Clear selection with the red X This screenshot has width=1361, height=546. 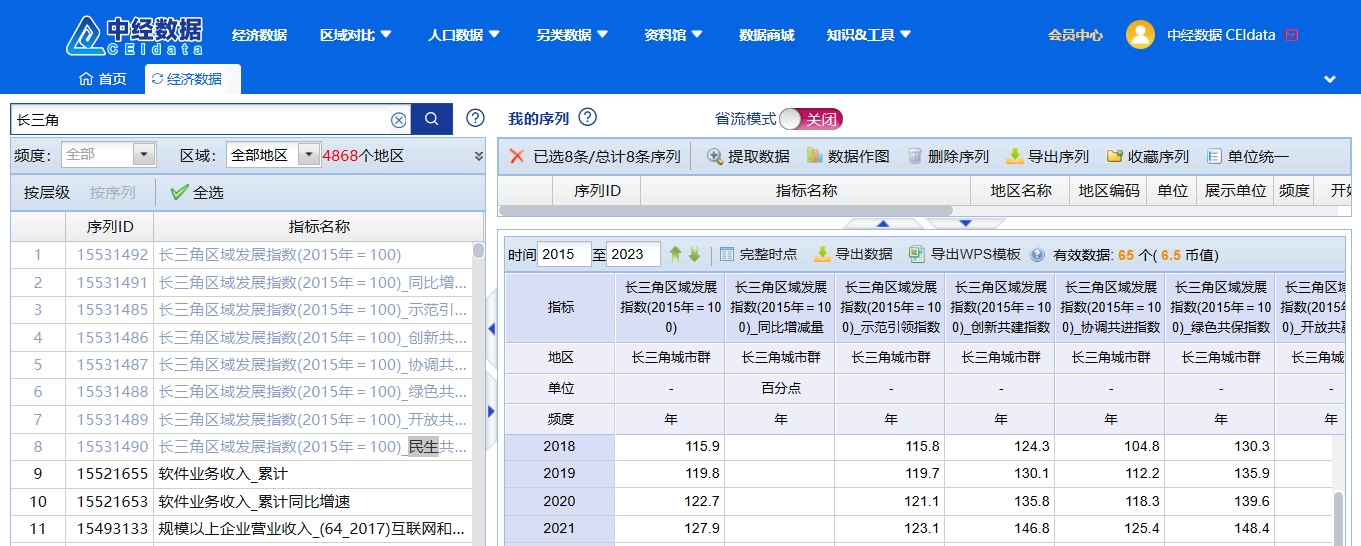[516, 157]
